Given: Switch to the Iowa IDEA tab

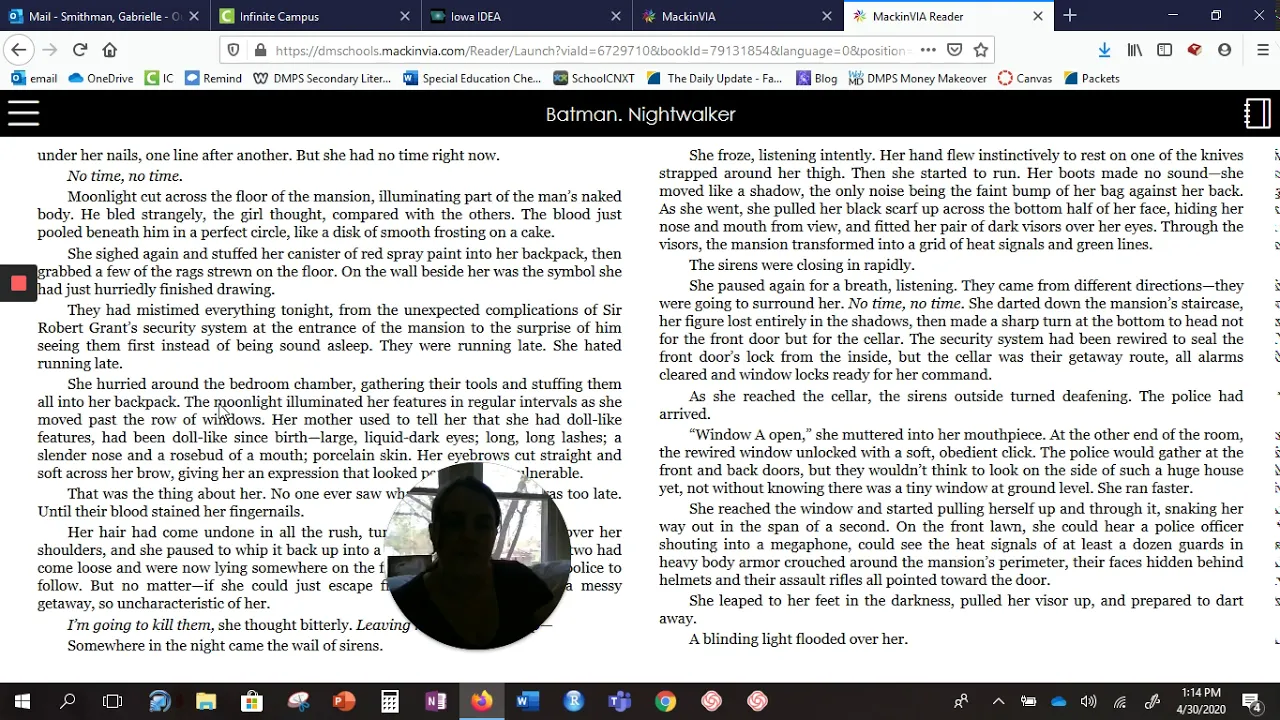Looking at the screenshot, I should [x=526, y=16].
